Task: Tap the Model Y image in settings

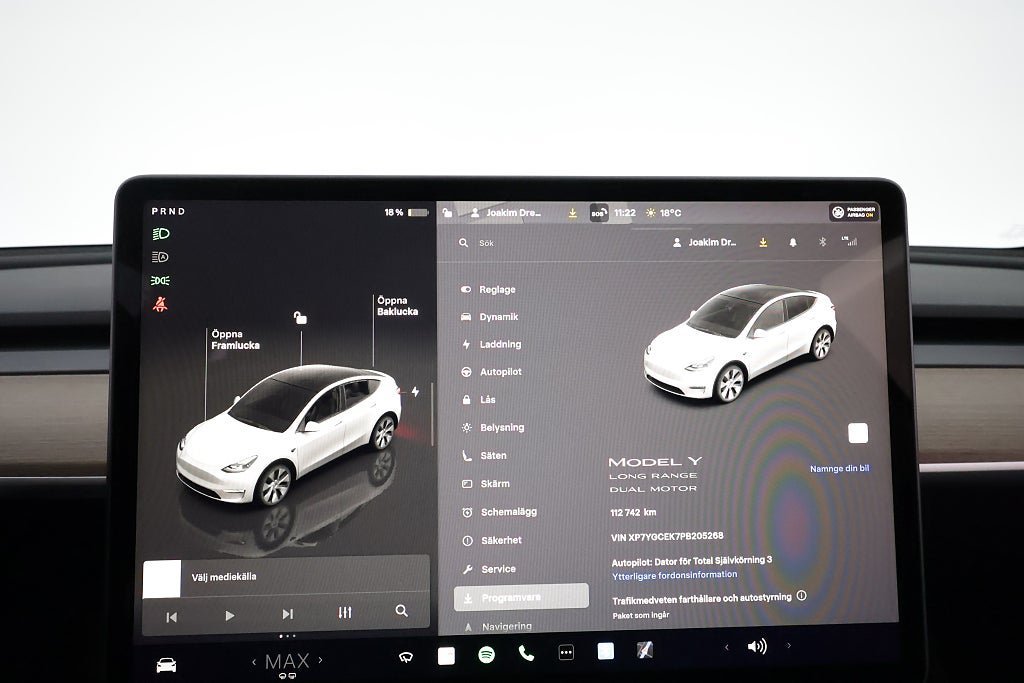Action: tap(741, 342)
